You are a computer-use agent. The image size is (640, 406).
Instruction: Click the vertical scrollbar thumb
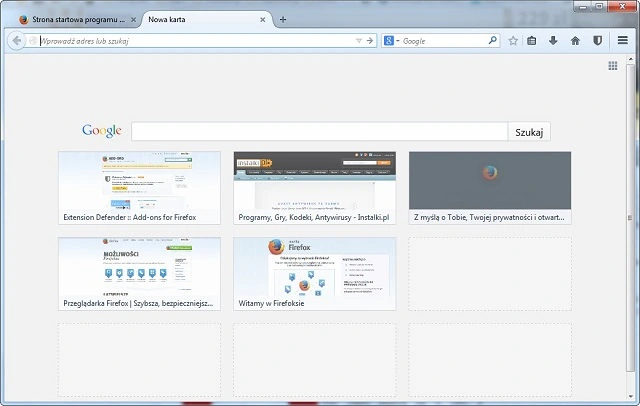[630, 218]
